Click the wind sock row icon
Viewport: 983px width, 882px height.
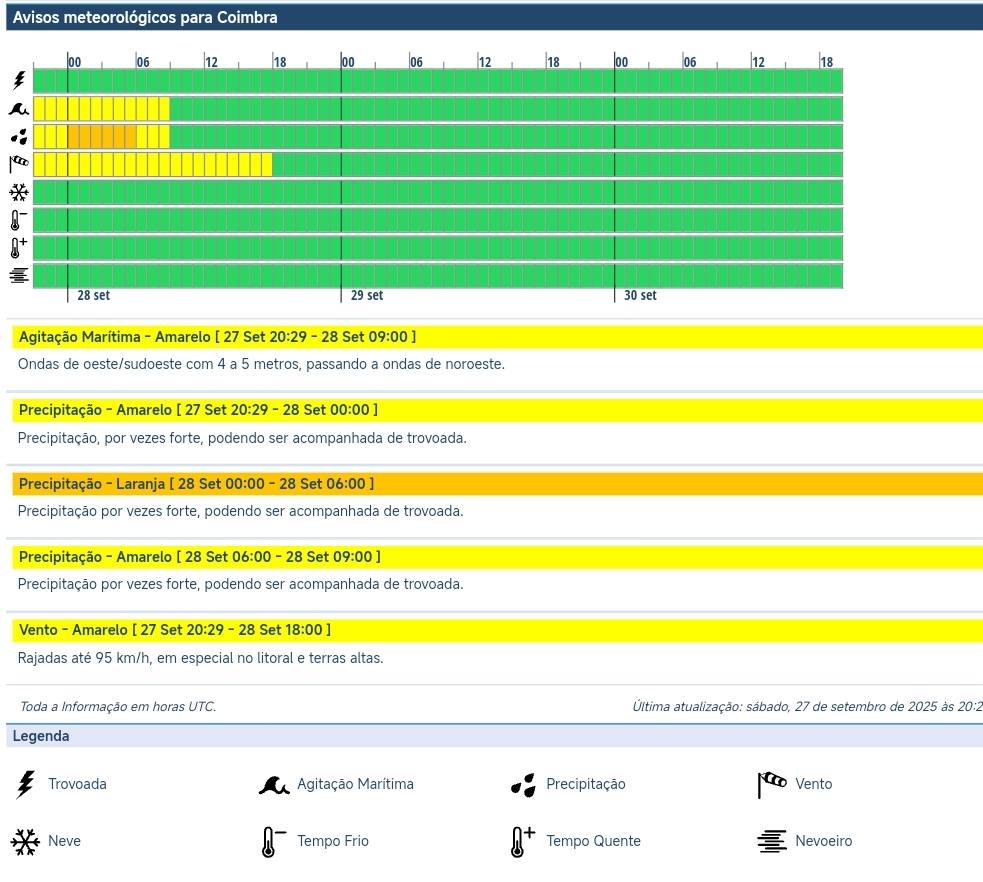coord(19,164)
